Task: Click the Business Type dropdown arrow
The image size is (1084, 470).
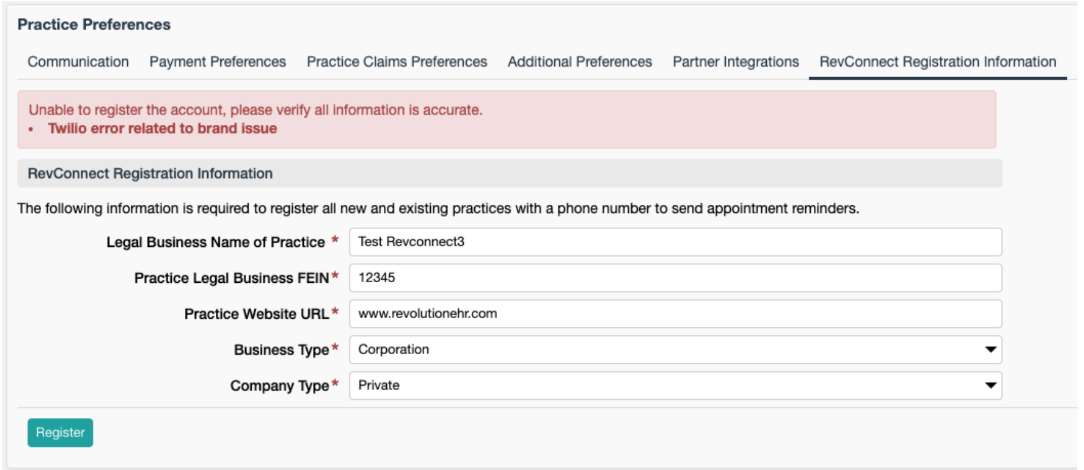Action: (990, 350)
